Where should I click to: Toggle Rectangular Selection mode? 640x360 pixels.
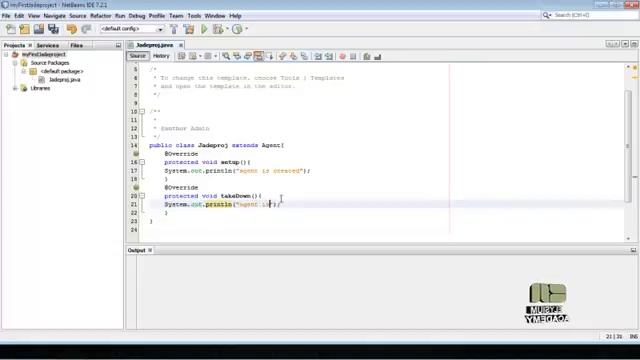click(269, 56)
